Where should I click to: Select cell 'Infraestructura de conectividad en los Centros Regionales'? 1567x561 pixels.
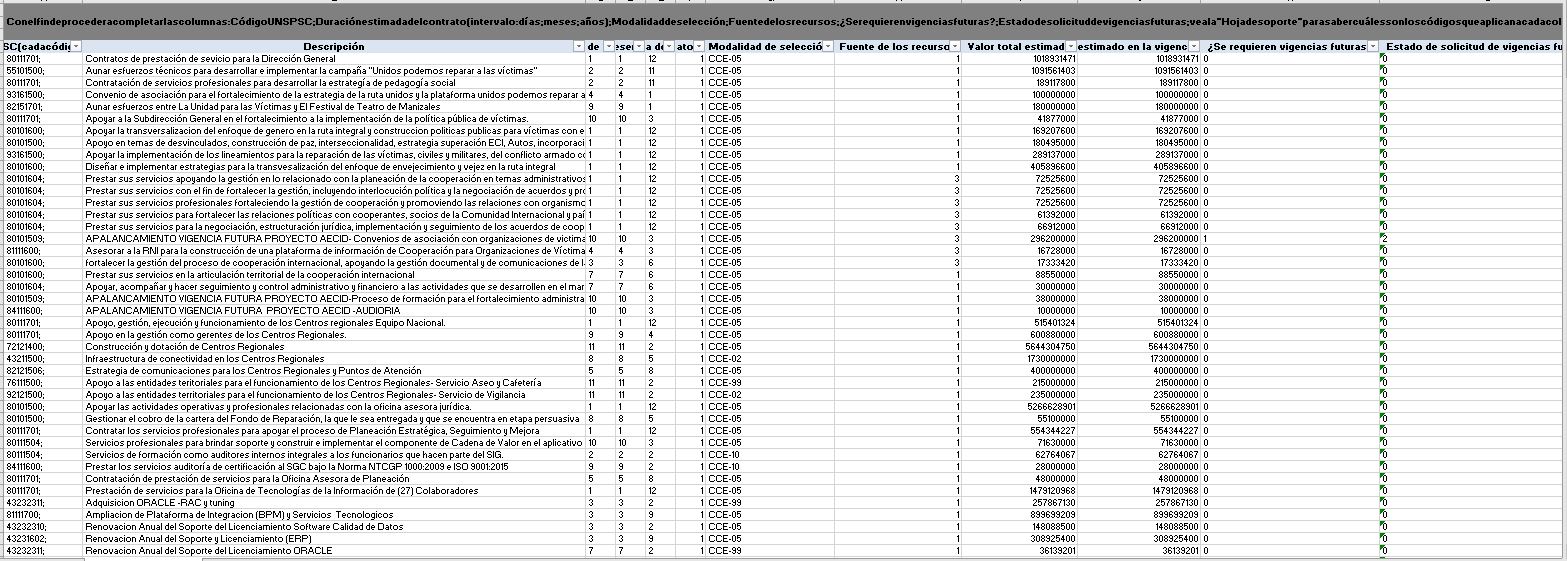point(335,359)
